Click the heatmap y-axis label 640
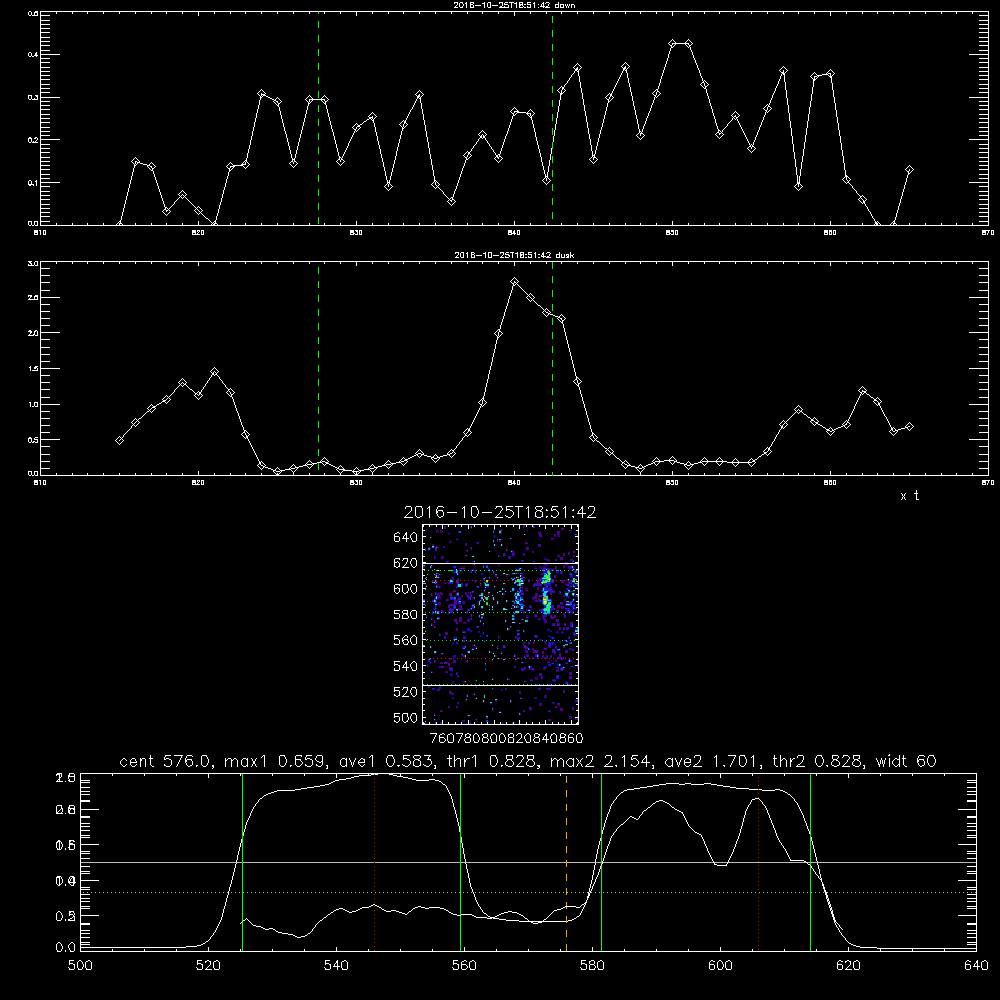 (406, 538)
